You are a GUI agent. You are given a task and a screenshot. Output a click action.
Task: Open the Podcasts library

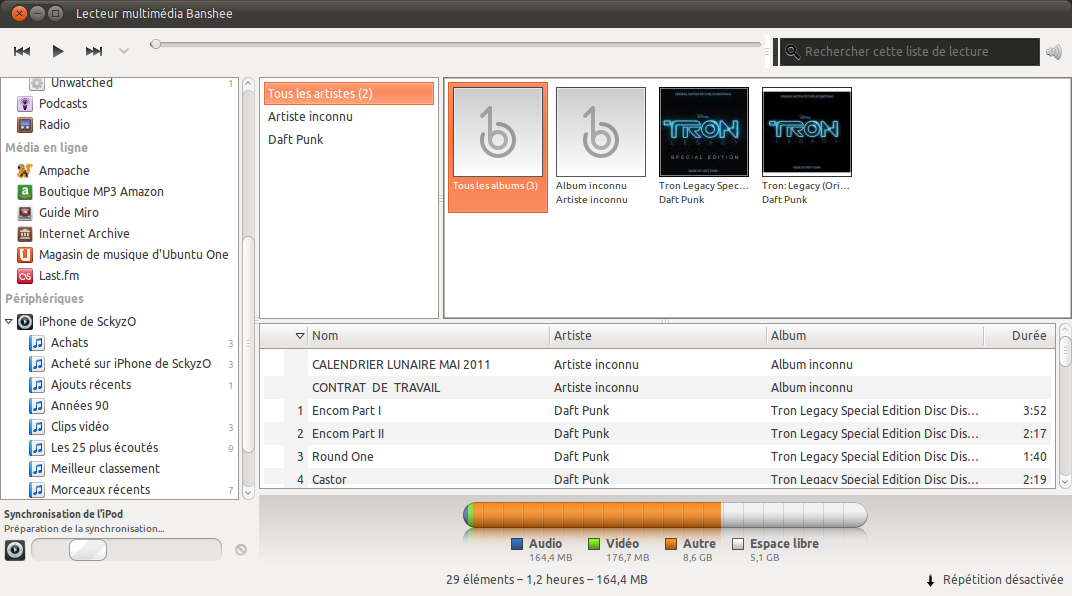click(x=62, y=104)
